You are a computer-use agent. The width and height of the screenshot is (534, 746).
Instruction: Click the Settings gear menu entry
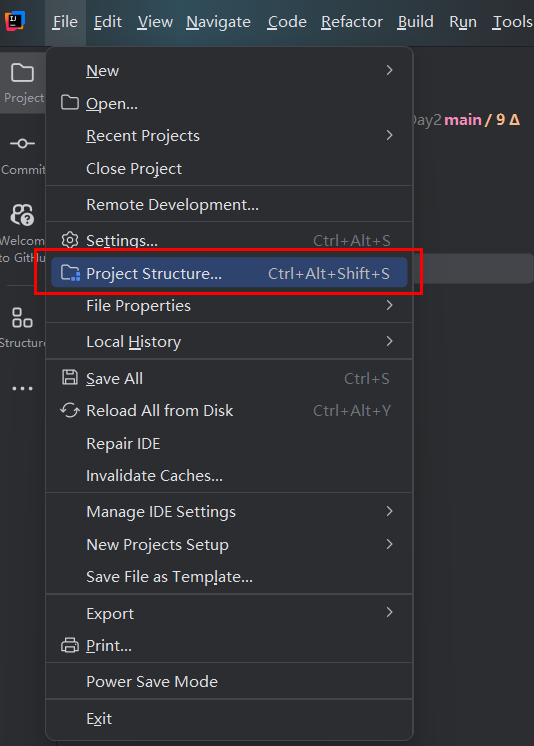[227, 241]
